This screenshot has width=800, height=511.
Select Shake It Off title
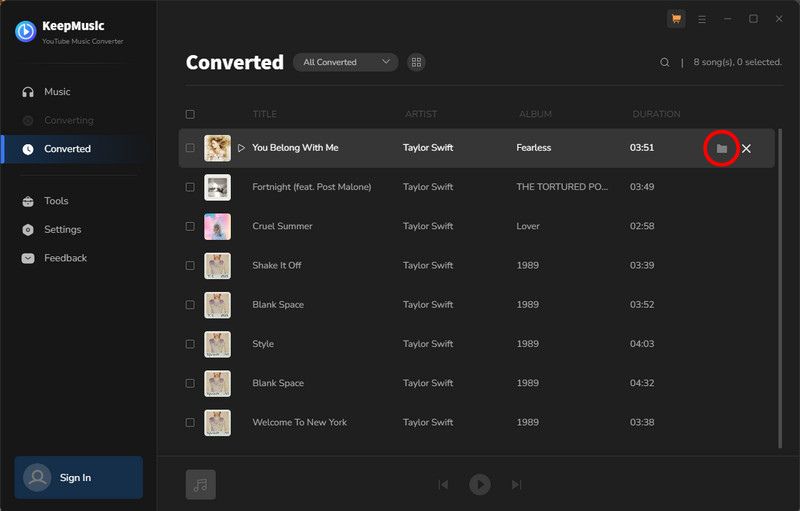coord(277,266)
